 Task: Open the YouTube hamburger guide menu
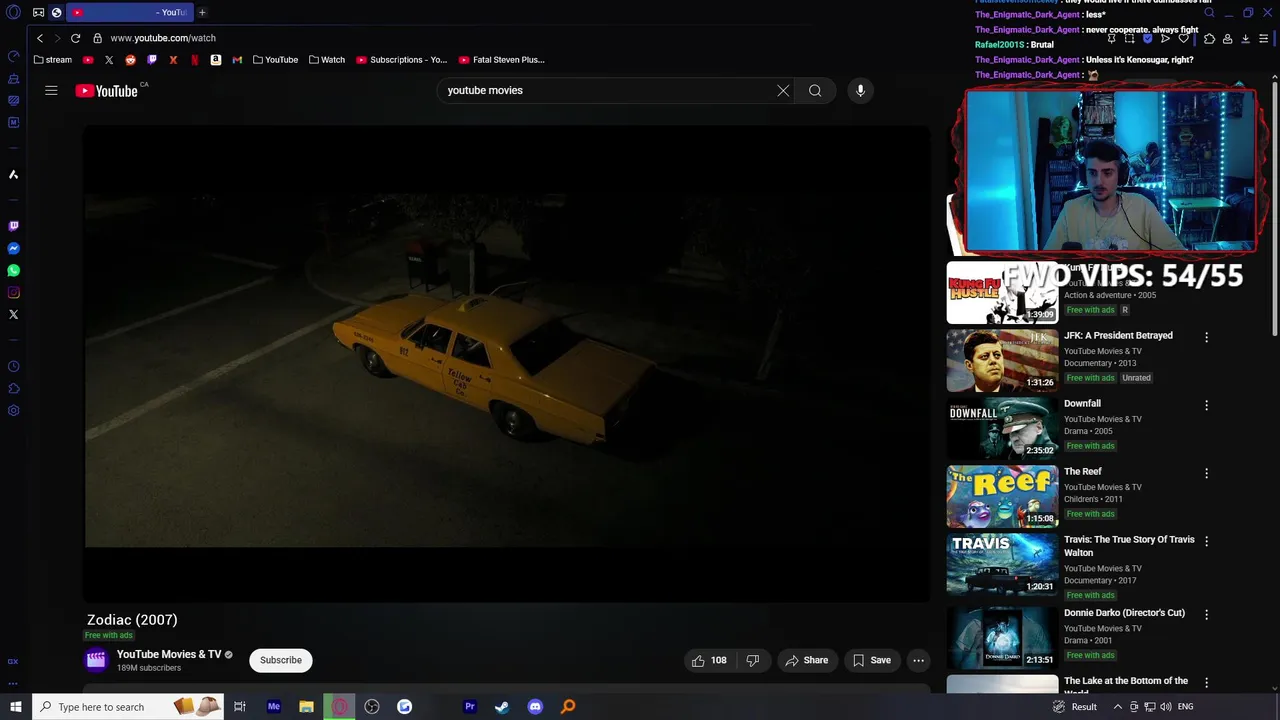pyautogui.click(x=51, y=90)
